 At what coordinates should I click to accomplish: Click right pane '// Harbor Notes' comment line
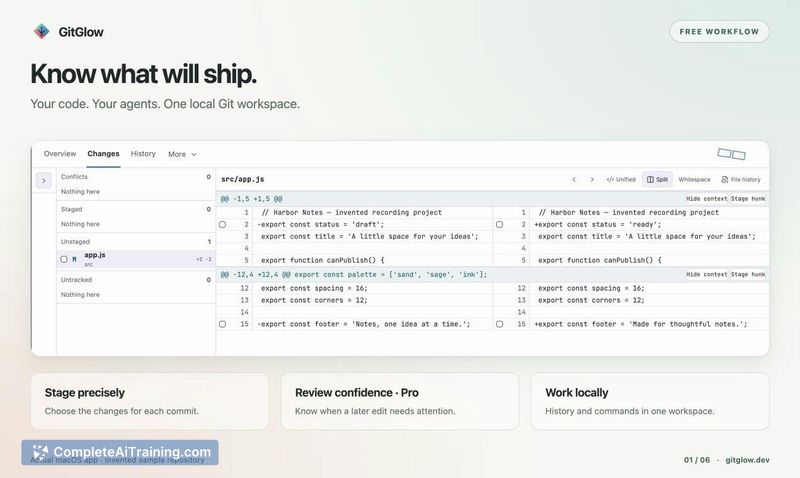pos(629,212)
